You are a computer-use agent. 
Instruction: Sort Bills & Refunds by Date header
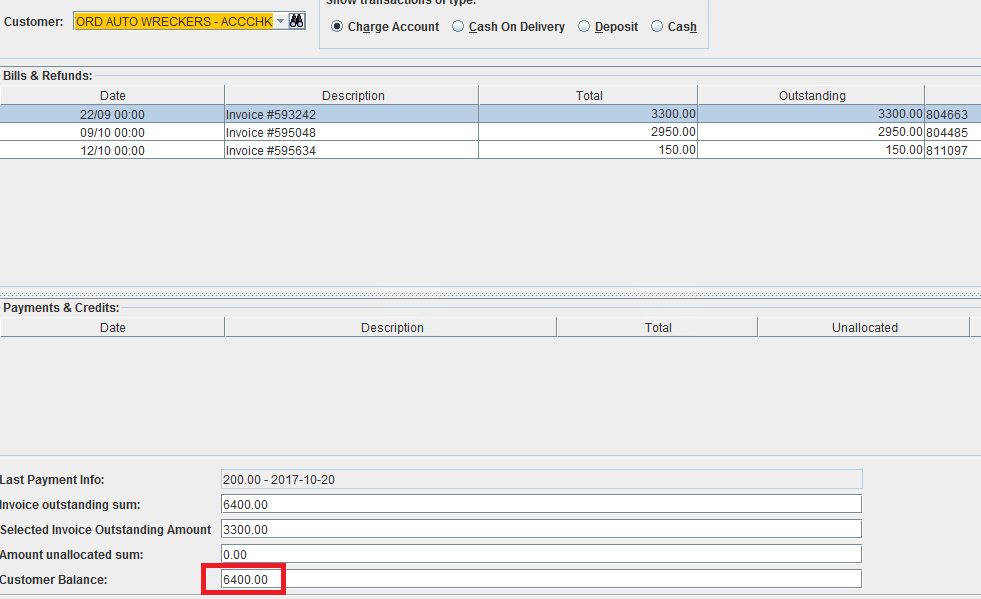click(113, 95)
